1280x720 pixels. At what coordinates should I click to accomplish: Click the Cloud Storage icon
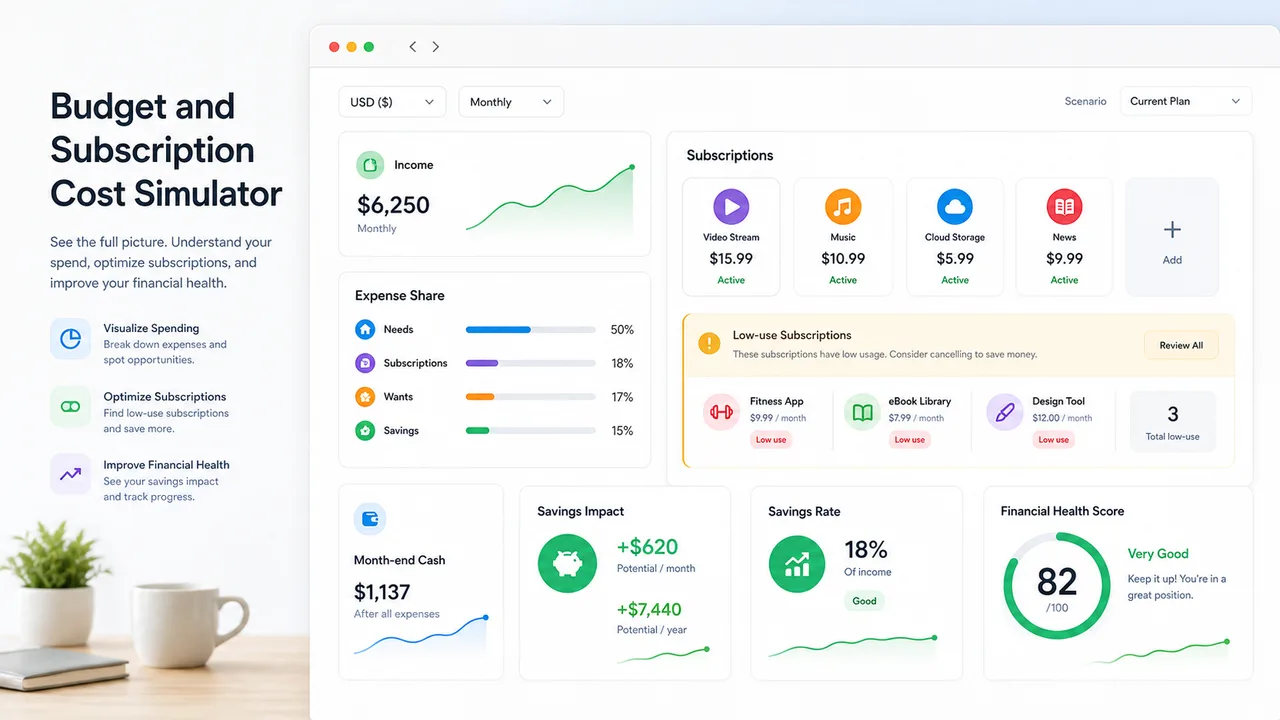(x=955, y=207)
